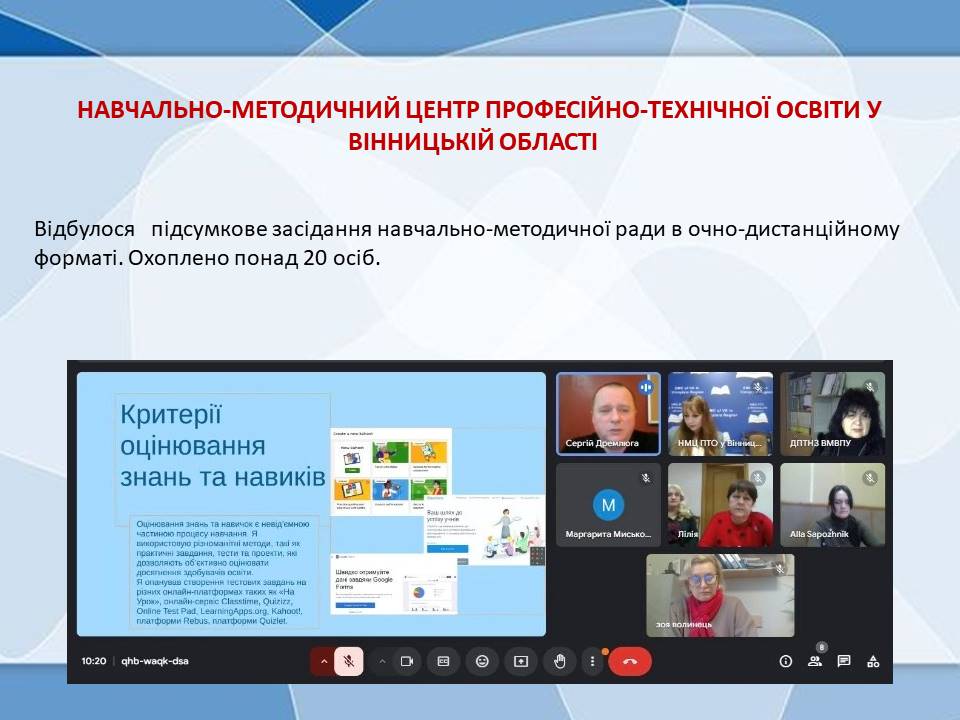Unmute the microphone in the call toolbar
The width and height of the screenshot is (960, 720).
pos(349,661)
